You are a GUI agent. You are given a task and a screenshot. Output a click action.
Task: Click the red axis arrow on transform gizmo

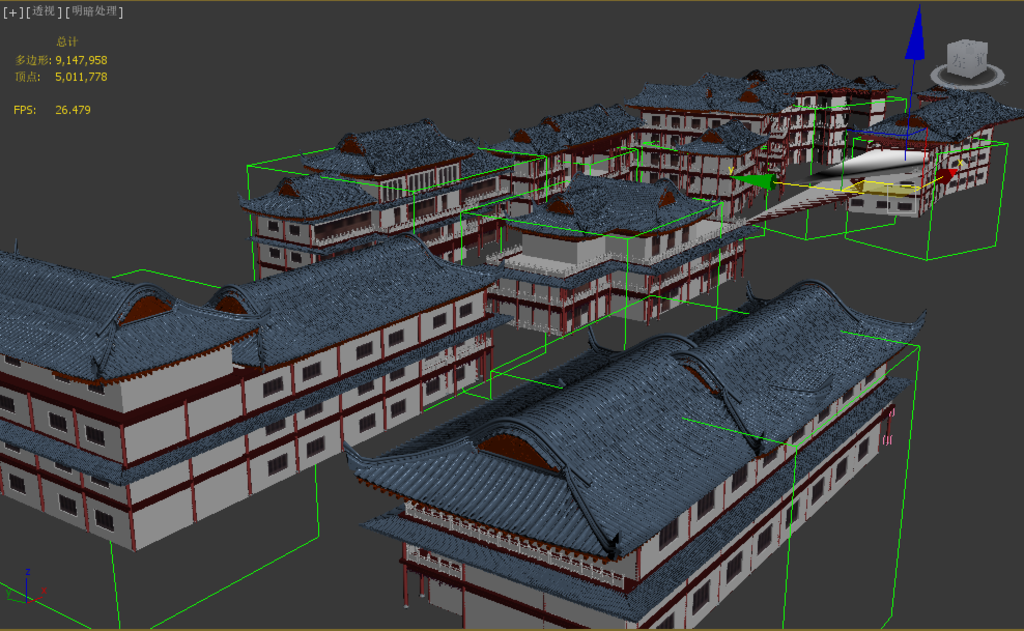click(x=946, y=176)
